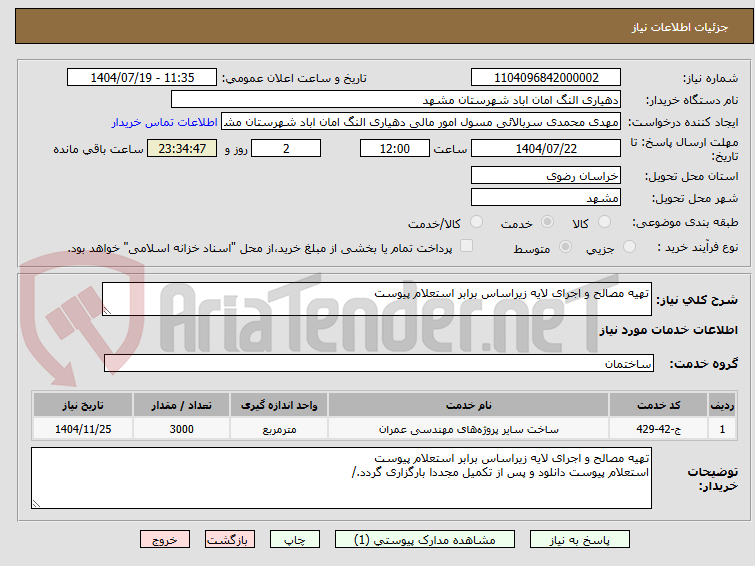This screenshot has width=755, height=566.
Task: Click the remaining days field showing 2
Action: pos(286,148)
